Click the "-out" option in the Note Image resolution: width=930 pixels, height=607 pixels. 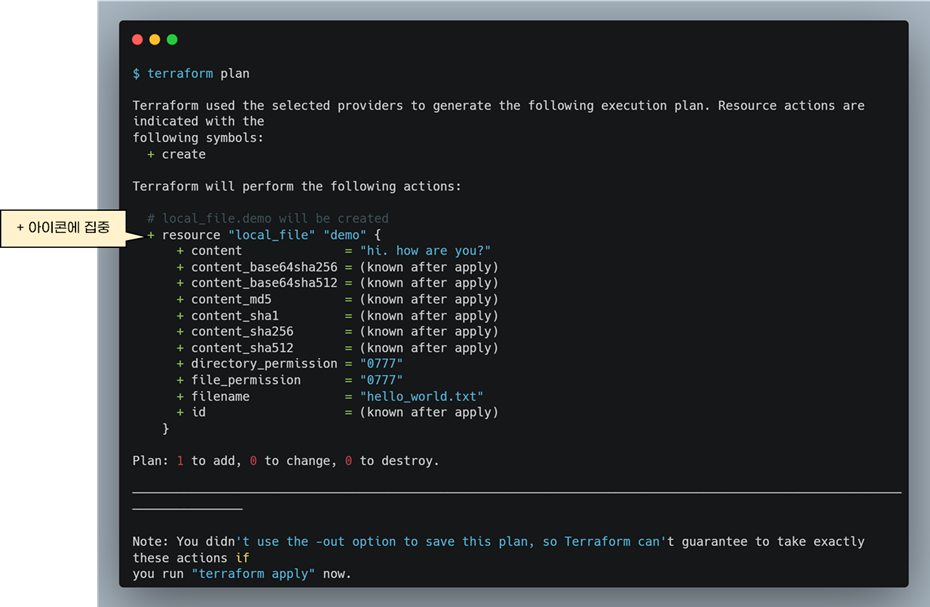click(x=330, y=542)
